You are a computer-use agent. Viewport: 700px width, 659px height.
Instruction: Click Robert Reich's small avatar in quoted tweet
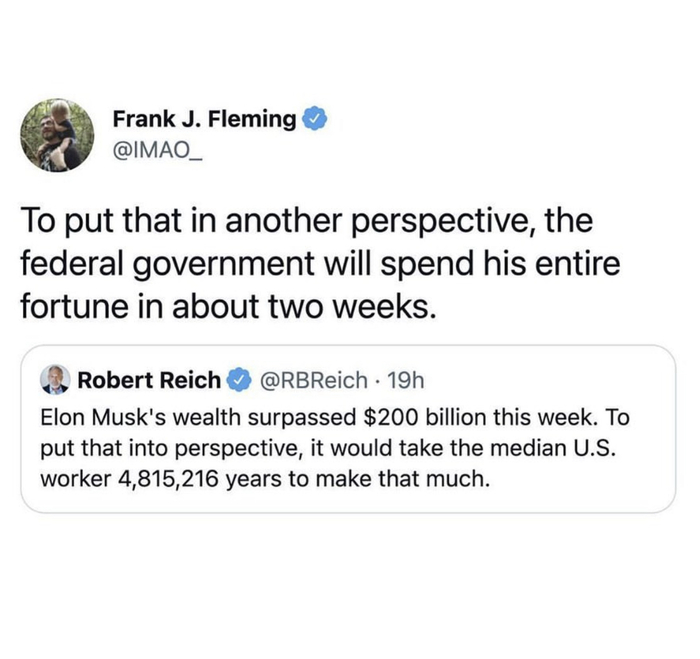coord(54,380)
